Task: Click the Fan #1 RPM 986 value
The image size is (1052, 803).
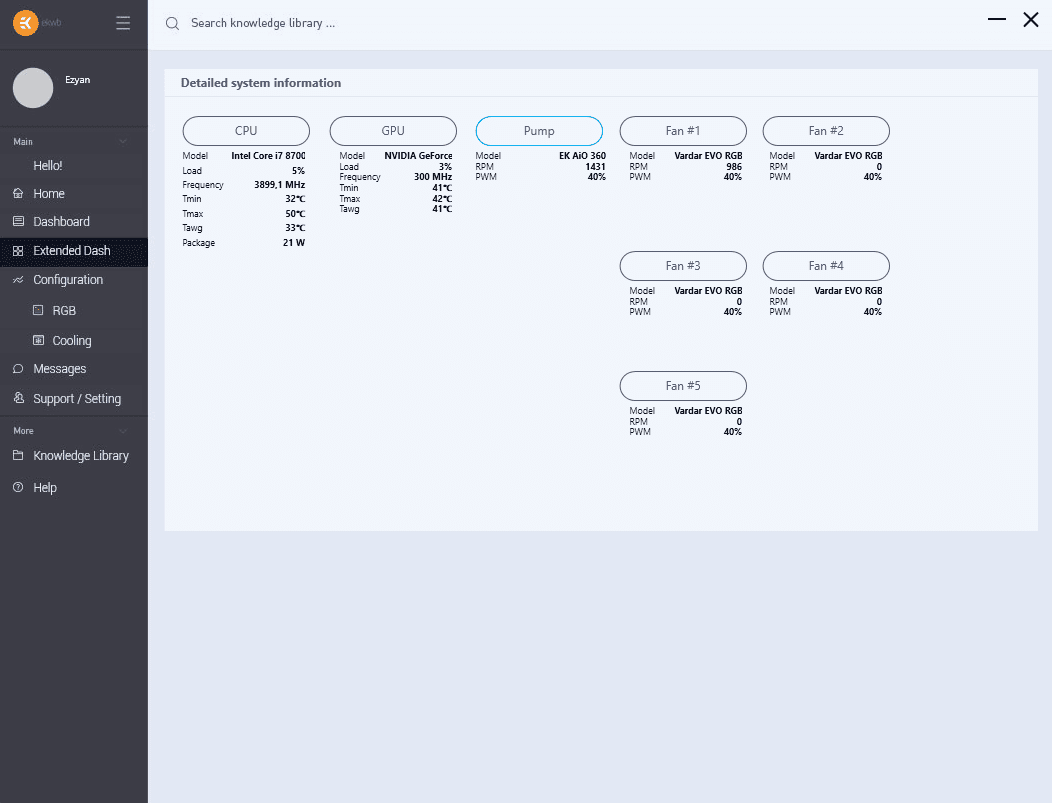Action: [x=734, y=166]
